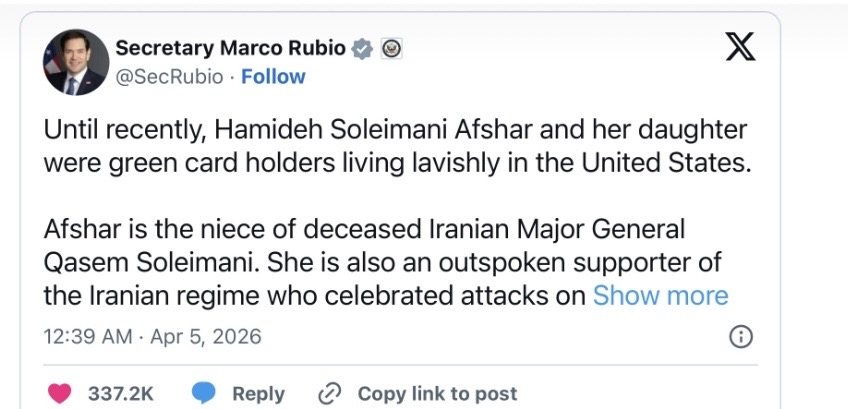
Task: Click the Reply label
Action: coord(258,393)
